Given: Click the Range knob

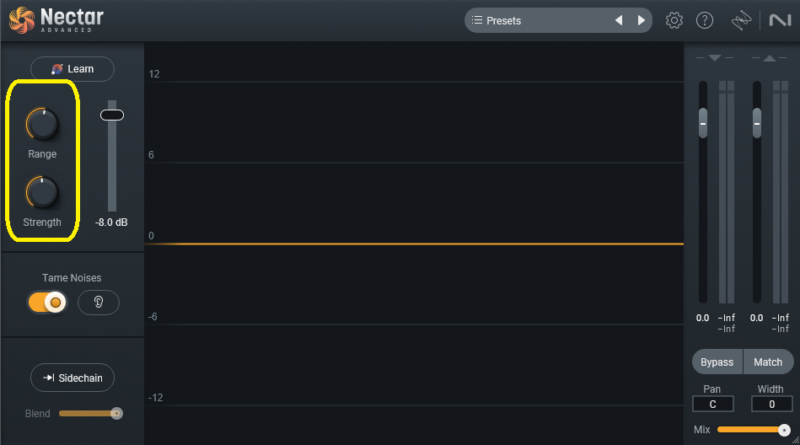Looking at the screenshot, I should (x=42, y=124).
